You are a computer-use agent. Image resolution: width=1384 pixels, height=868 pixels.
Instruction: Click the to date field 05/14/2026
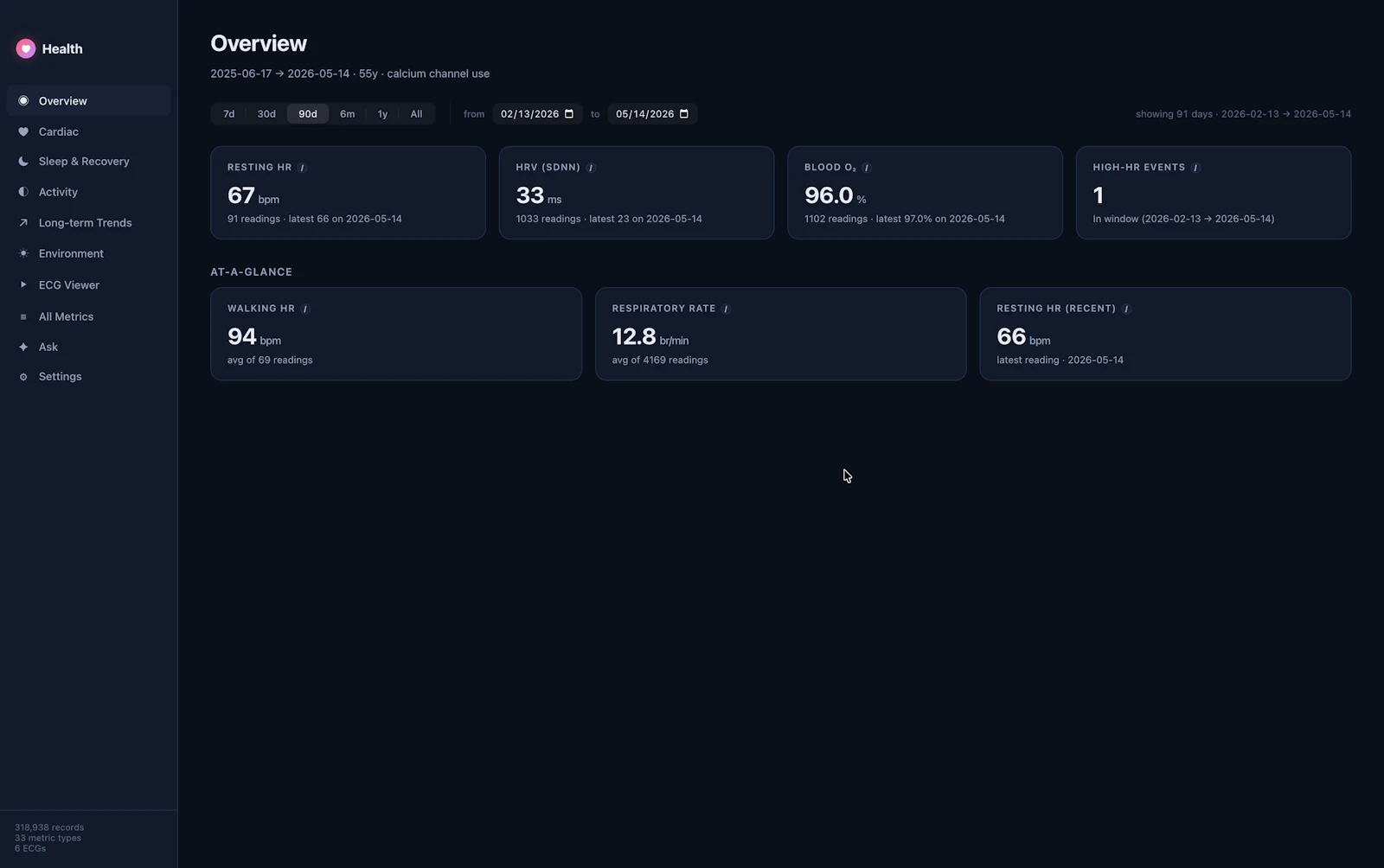652,114
